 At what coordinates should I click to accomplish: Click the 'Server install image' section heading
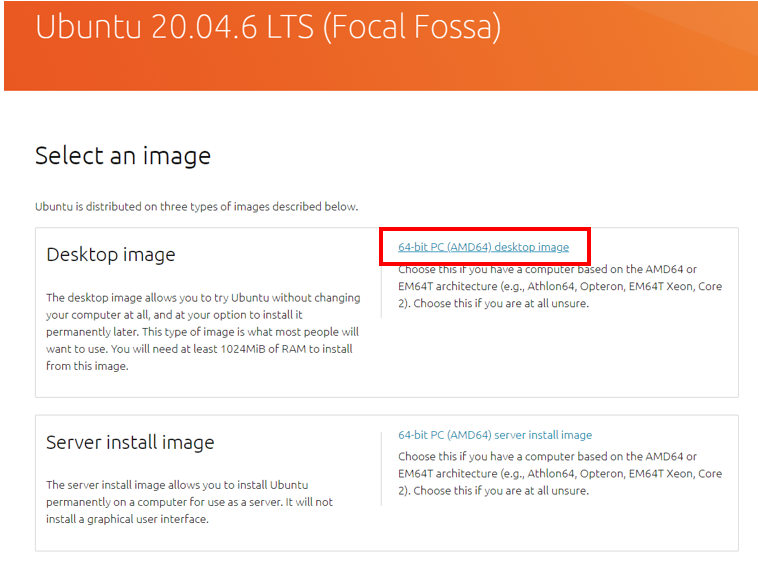pos(130,442)
